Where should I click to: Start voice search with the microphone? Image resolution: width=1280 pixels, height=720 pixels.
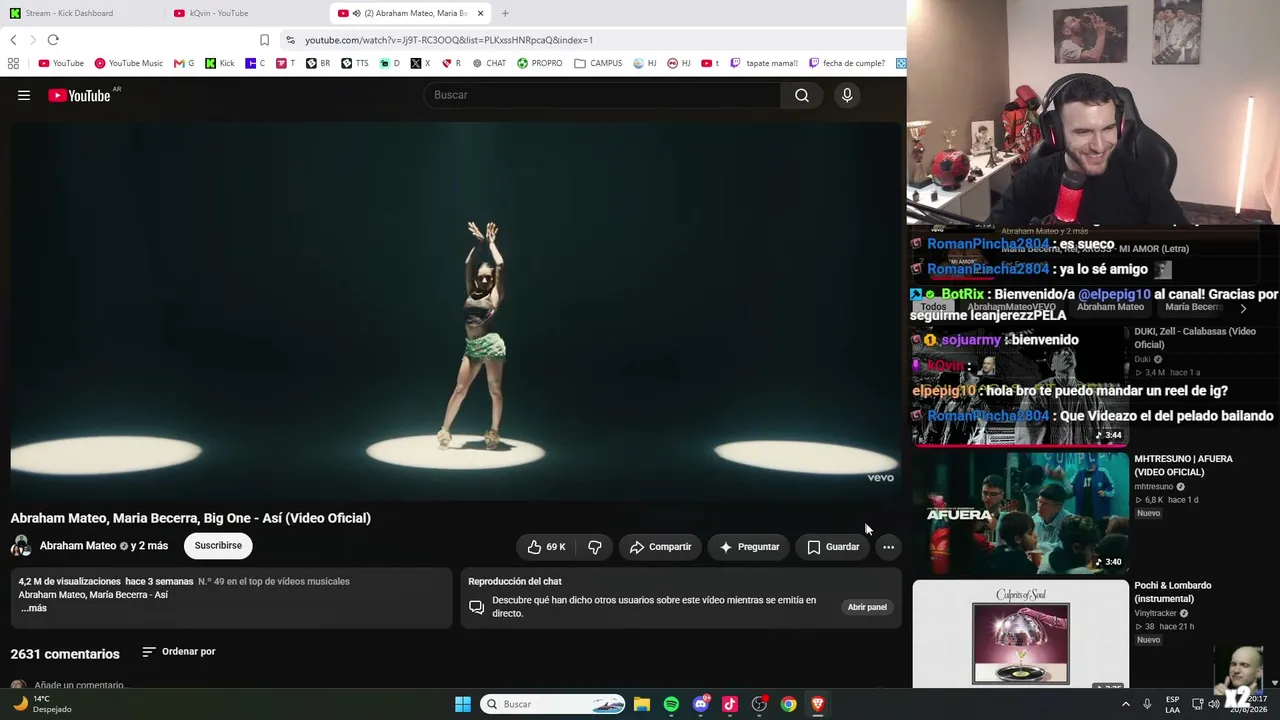coord(847,95)
